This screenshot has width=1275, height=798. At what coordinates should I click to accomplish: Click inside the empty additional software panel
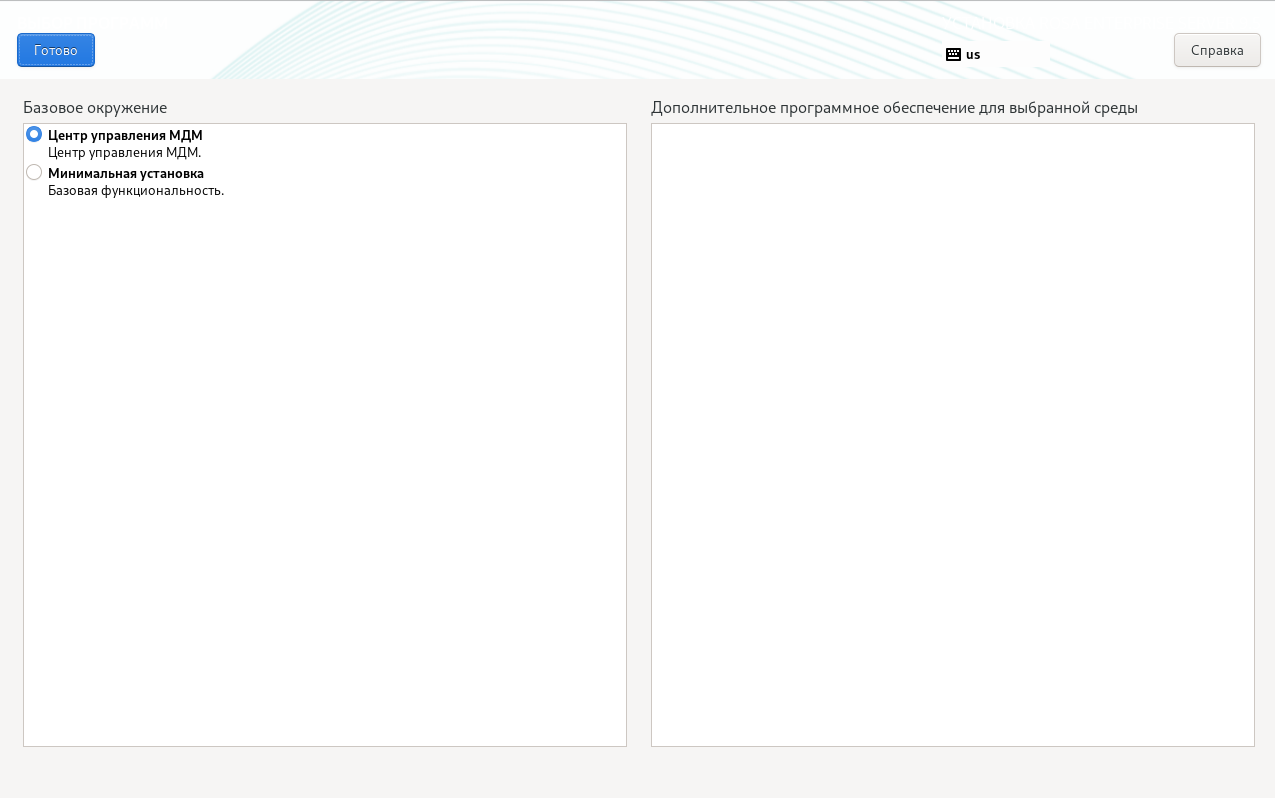pyautogui.click(x=952, y=435)
